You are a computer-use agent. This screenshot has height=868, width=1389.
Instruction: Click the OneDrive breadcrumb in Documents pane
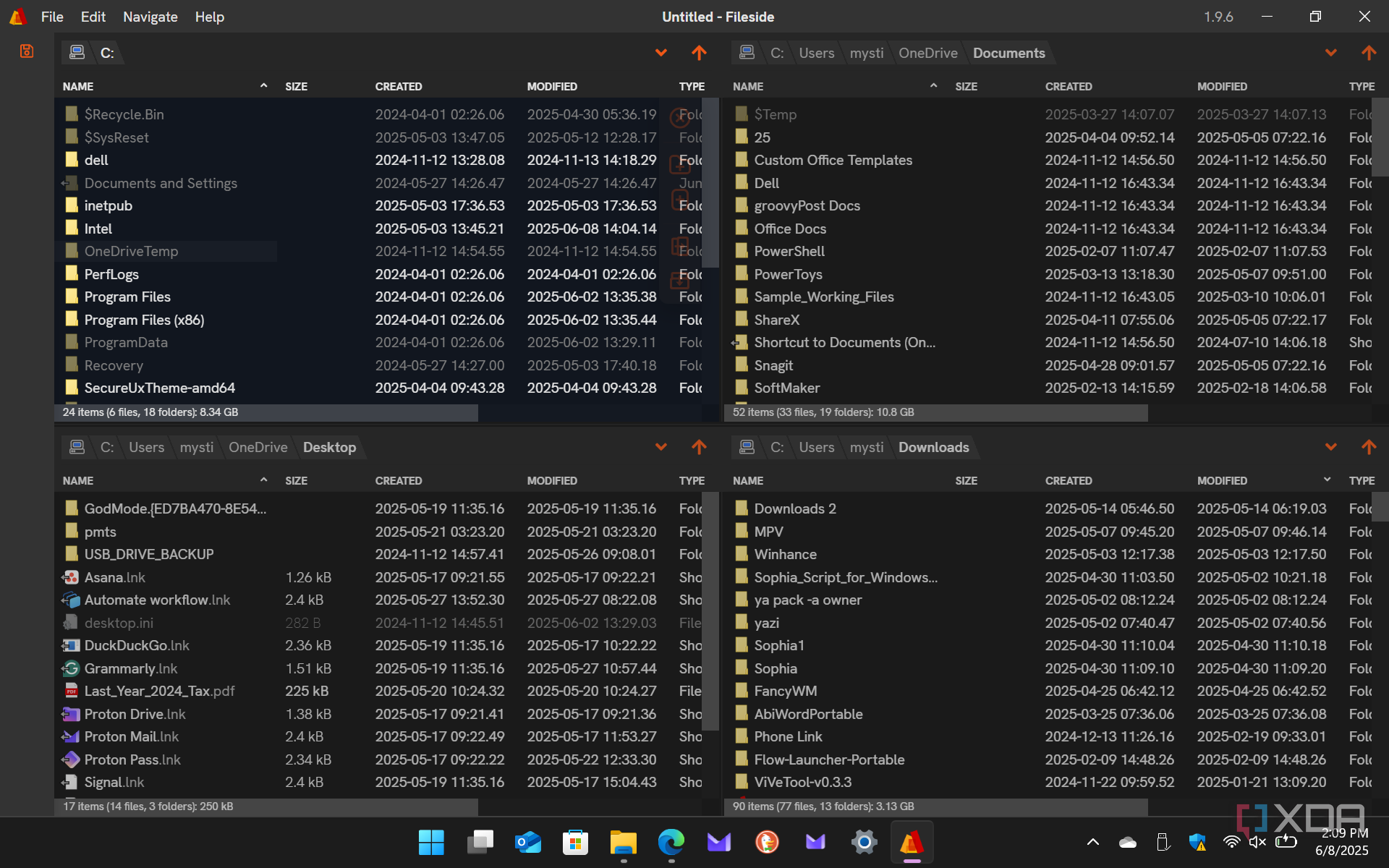(x=927, y=53)
